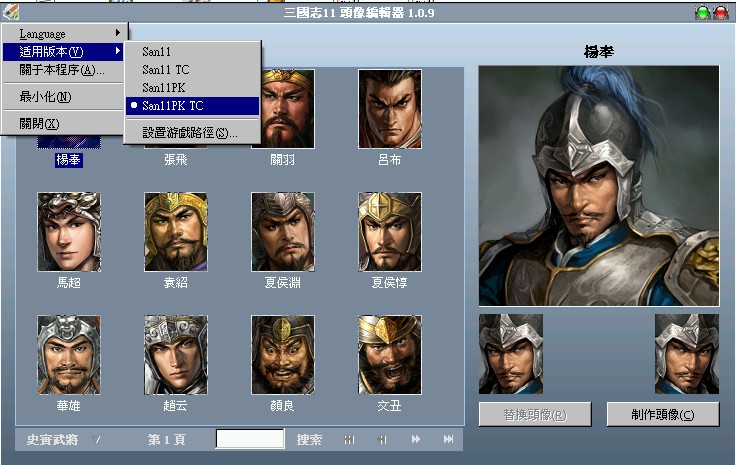The width and height of the screenshot is (736, 465).
Task: Expand the 适用版本(V) submenu arrow
Action: [x=118, y=51]
